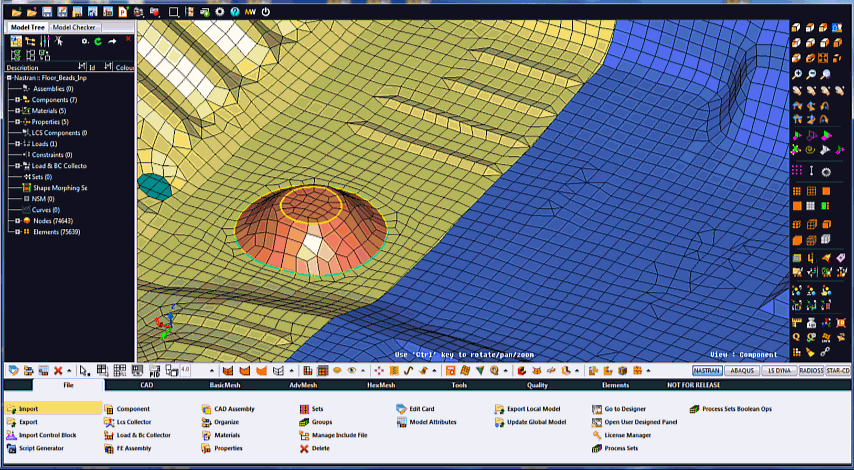
Task: Select the NASTRAN solver toggle
Action: coord(707,370)
